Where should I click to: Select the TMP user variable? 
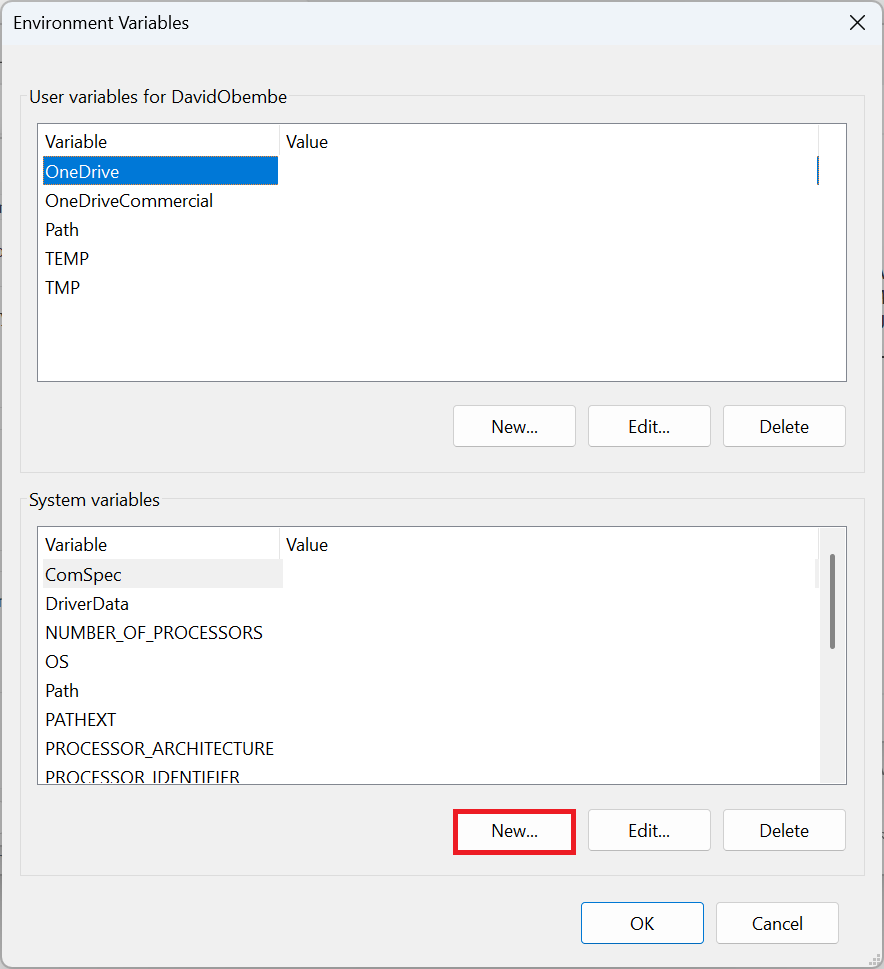62,288
